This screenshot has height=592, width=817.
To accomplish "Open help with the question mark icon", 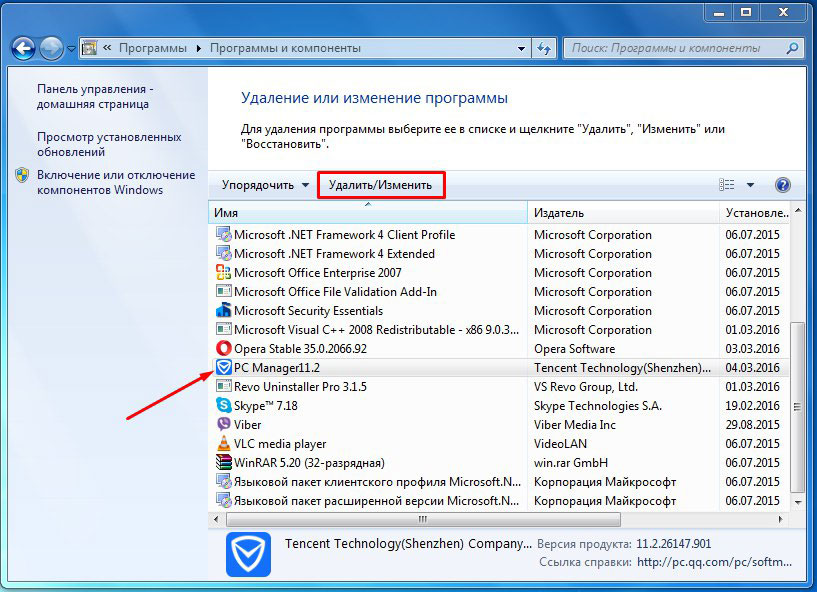I will click(782, 185).
